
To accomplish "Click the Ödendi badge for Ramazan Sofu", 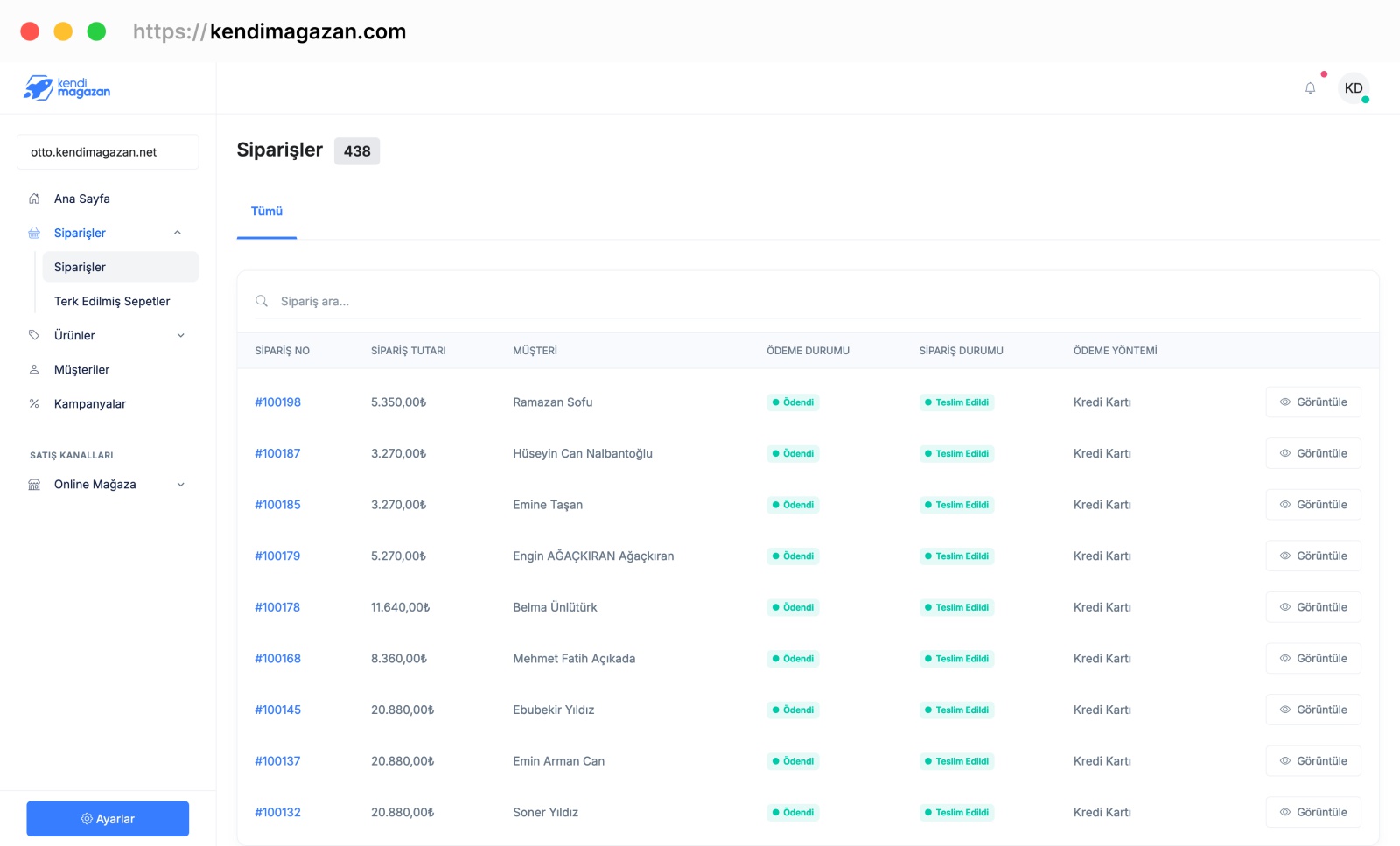I will 793,402.
